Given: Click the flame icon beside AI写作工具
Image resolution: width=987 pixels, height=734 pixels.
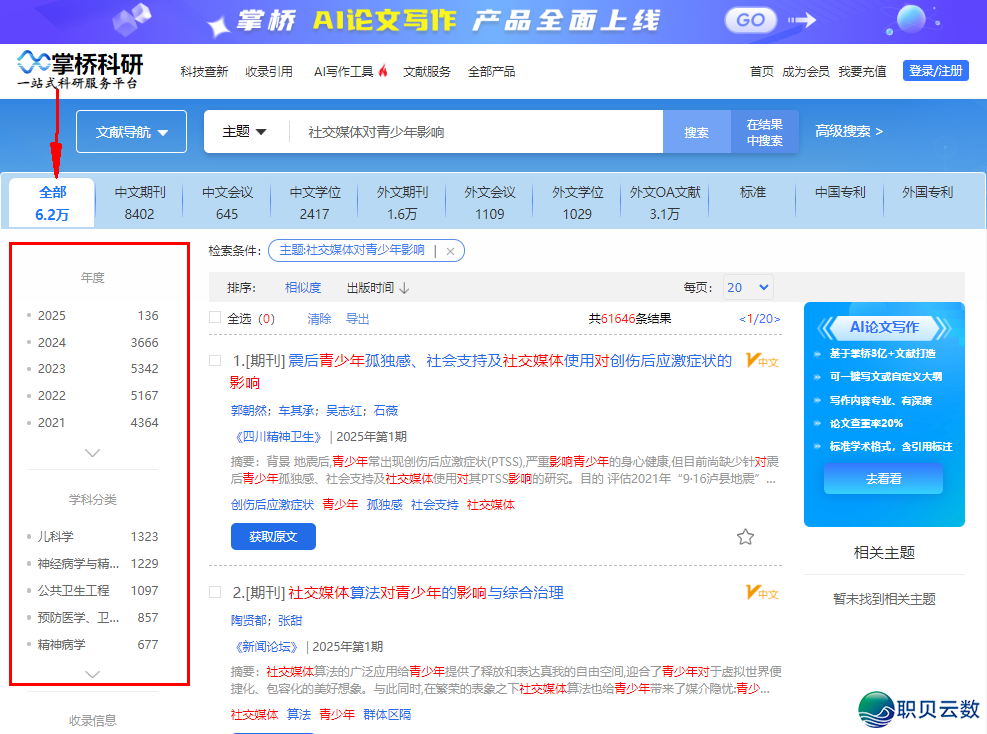Looking at the screenshot, I should point(383,71).
